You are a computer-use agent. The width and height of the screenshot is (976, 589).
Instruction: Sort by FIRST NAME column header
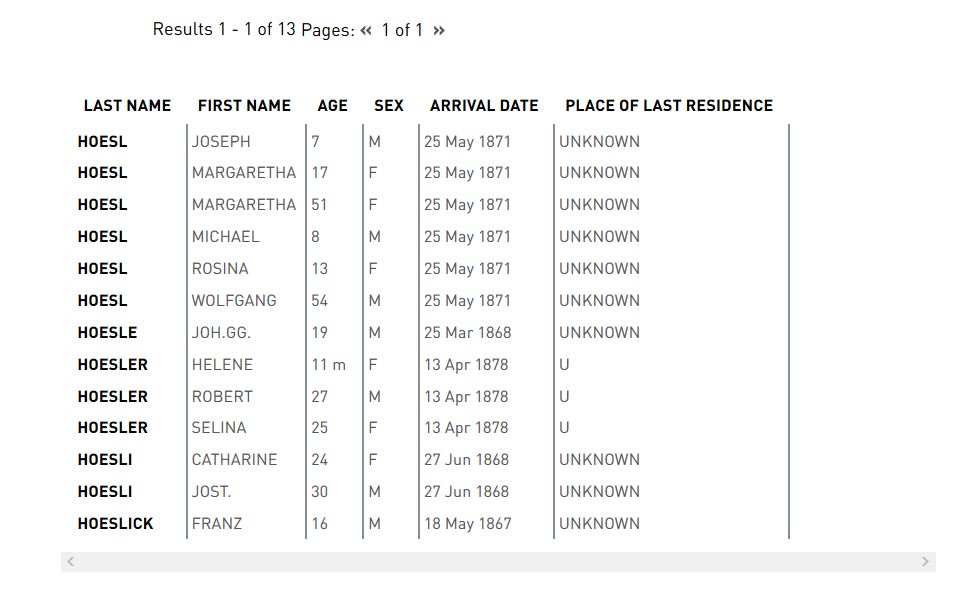tap(244, 106)
